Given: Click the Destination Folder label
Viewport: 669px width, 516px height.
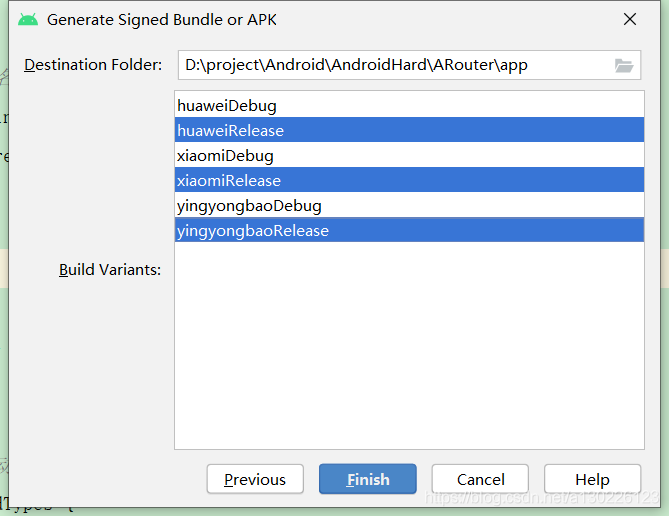Looking at the screenshot, I should [93, 65].
